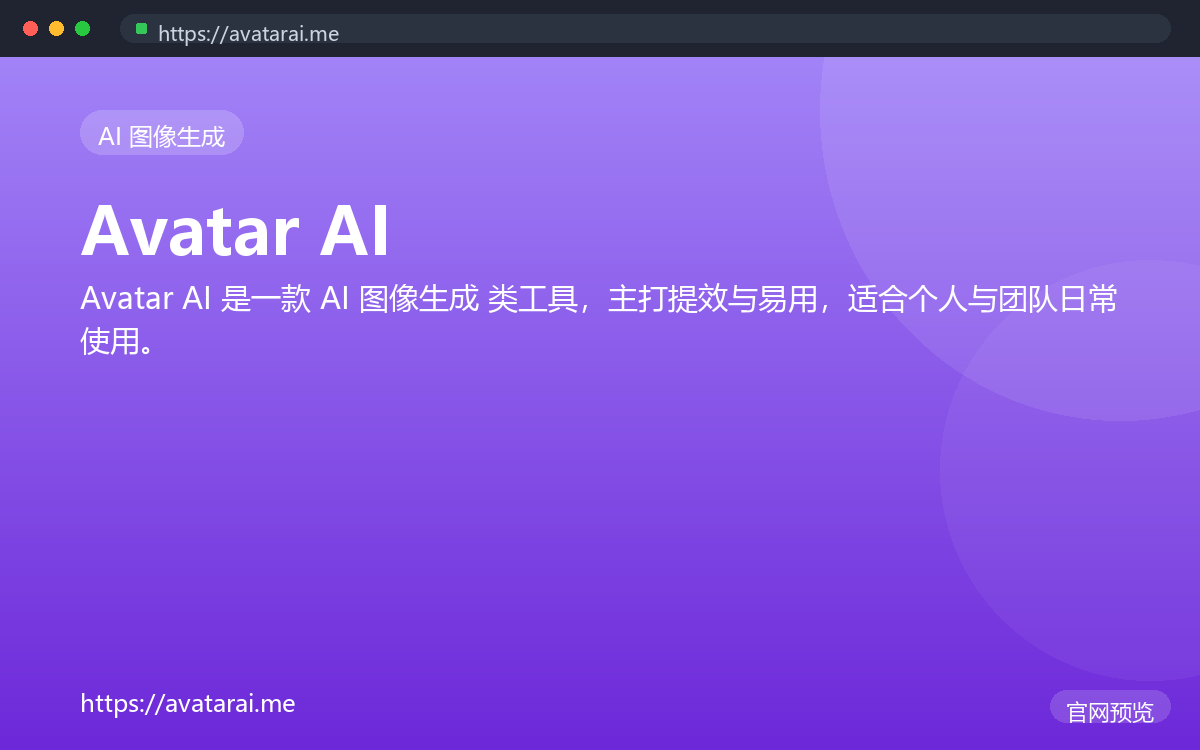Click the 官网预览 button
This screenshot has width=1200, height=750.
pos(1110,707)
